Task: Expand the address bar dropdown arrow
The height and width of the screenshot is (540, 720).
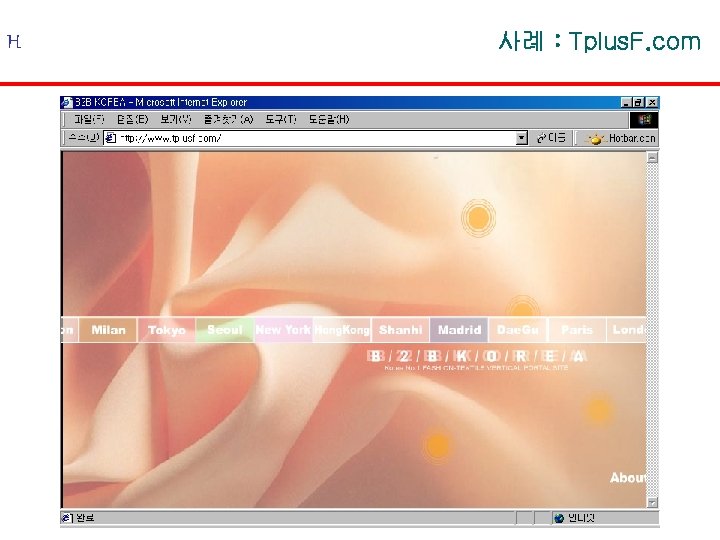Action: coord(522,138)
